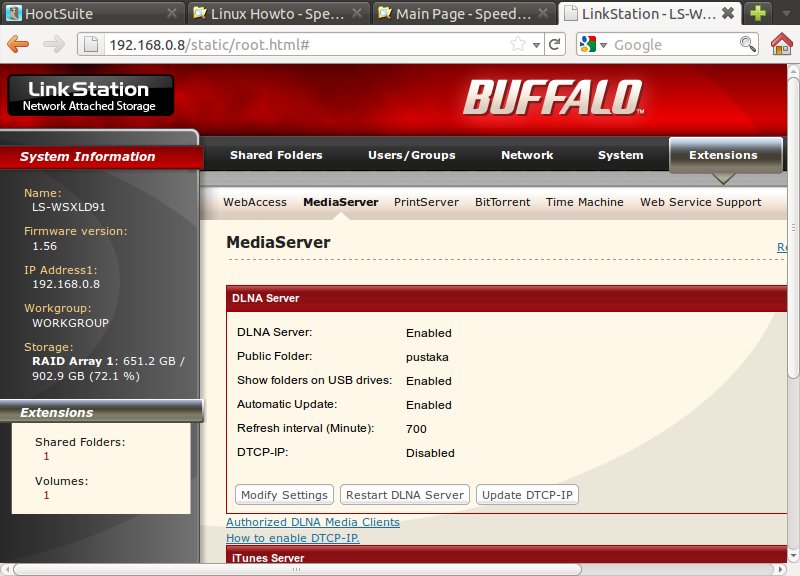Click the System Information header

pyautogui.click(x=101, y=157)
